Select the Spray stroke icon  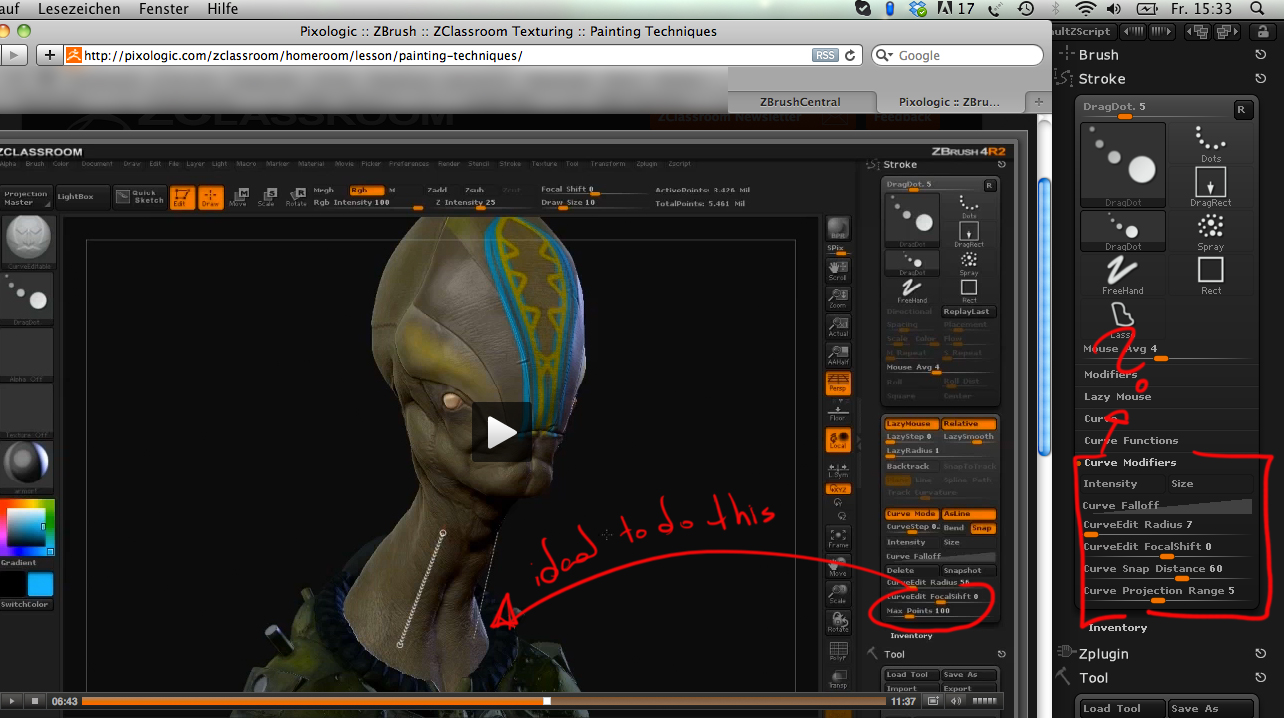click(x=1211, y=230)
